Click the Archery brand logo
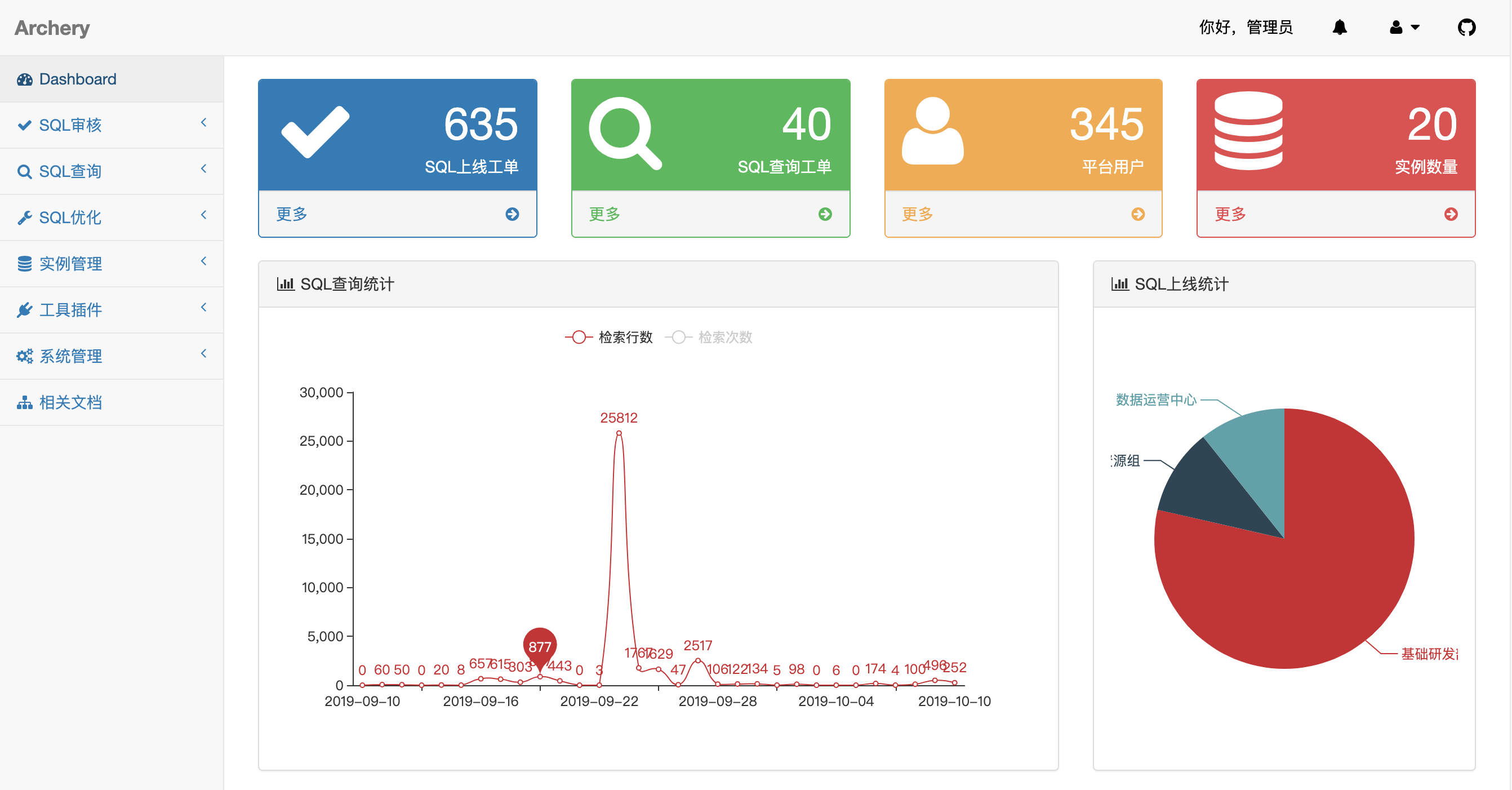 (x=52, y=28)
